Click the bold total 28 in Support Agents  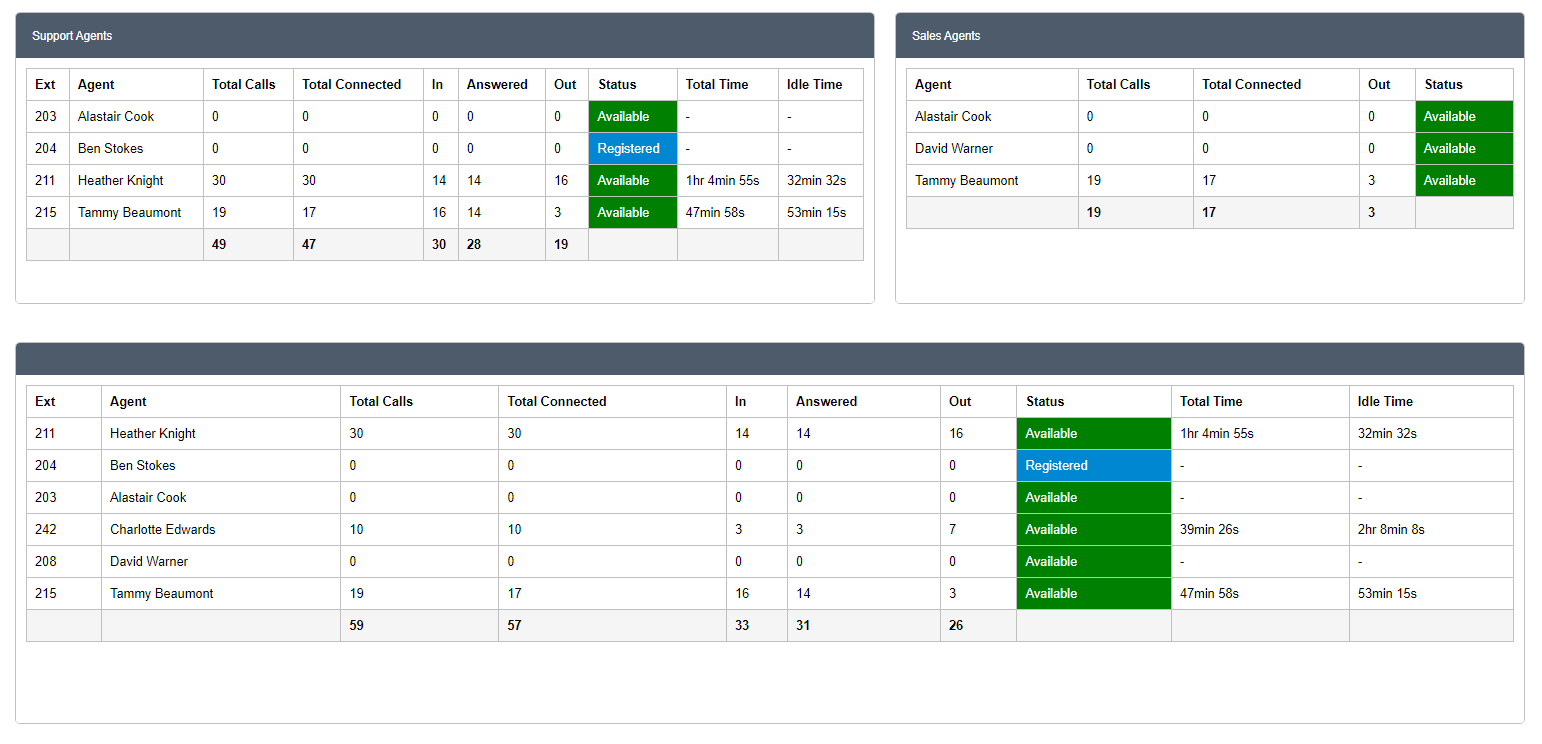(x=474, y=245)
